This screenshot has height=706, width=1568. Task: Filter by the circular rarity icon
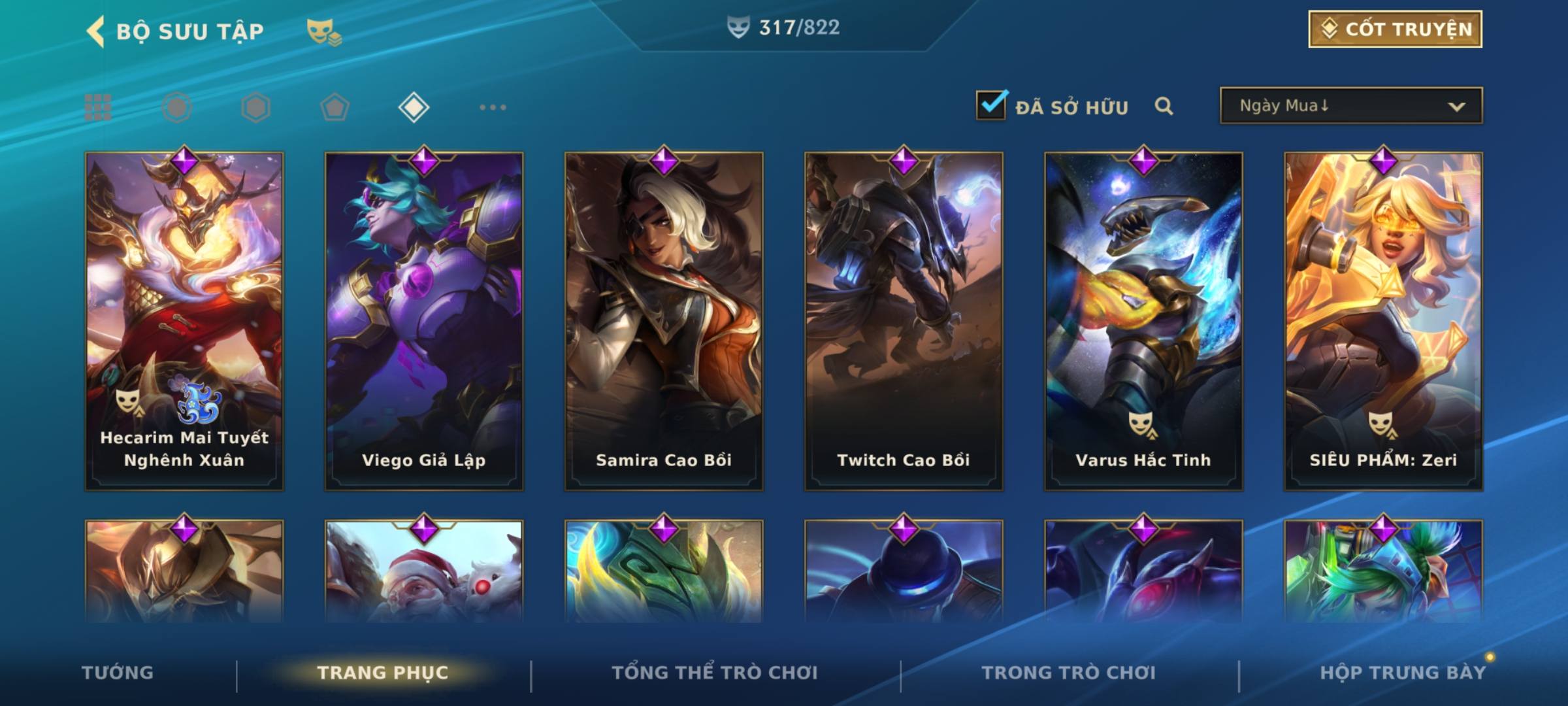pos(177,107)
